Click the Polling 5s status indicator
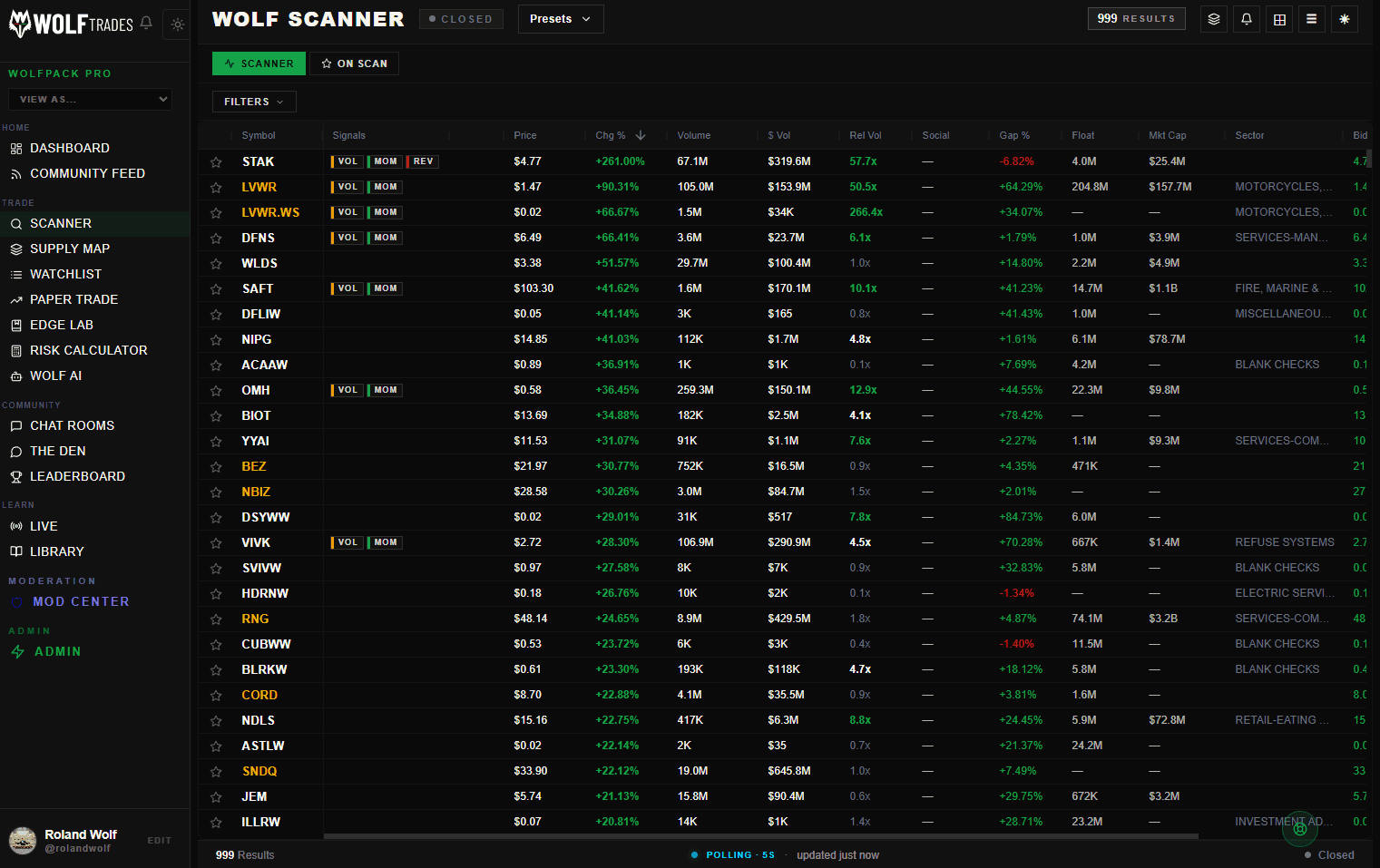Screen dimensions: 1380x868 pyautogui.click(x=733, y=854)
